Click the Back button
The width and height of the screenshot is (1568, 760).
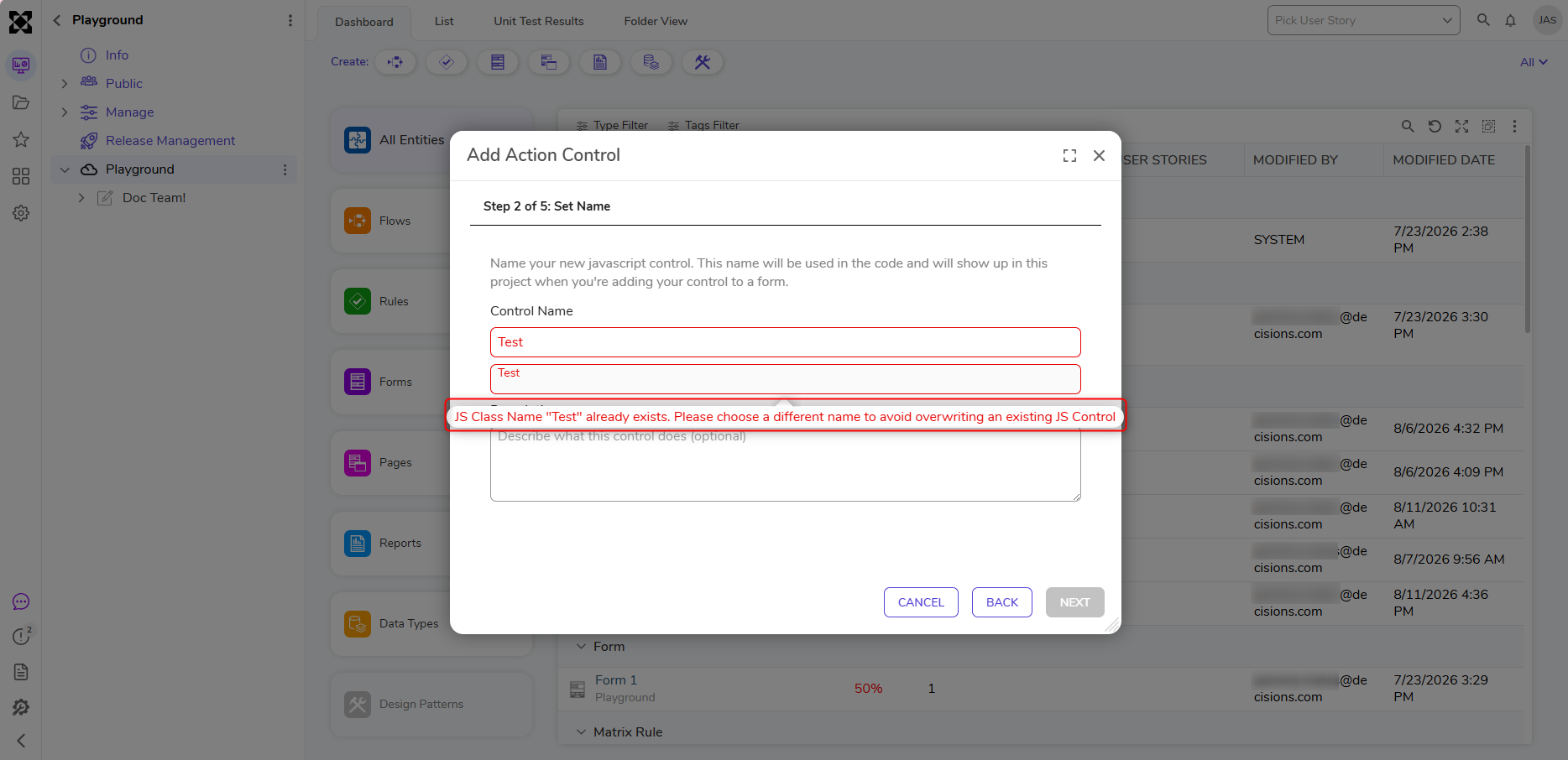point(1002,602)
